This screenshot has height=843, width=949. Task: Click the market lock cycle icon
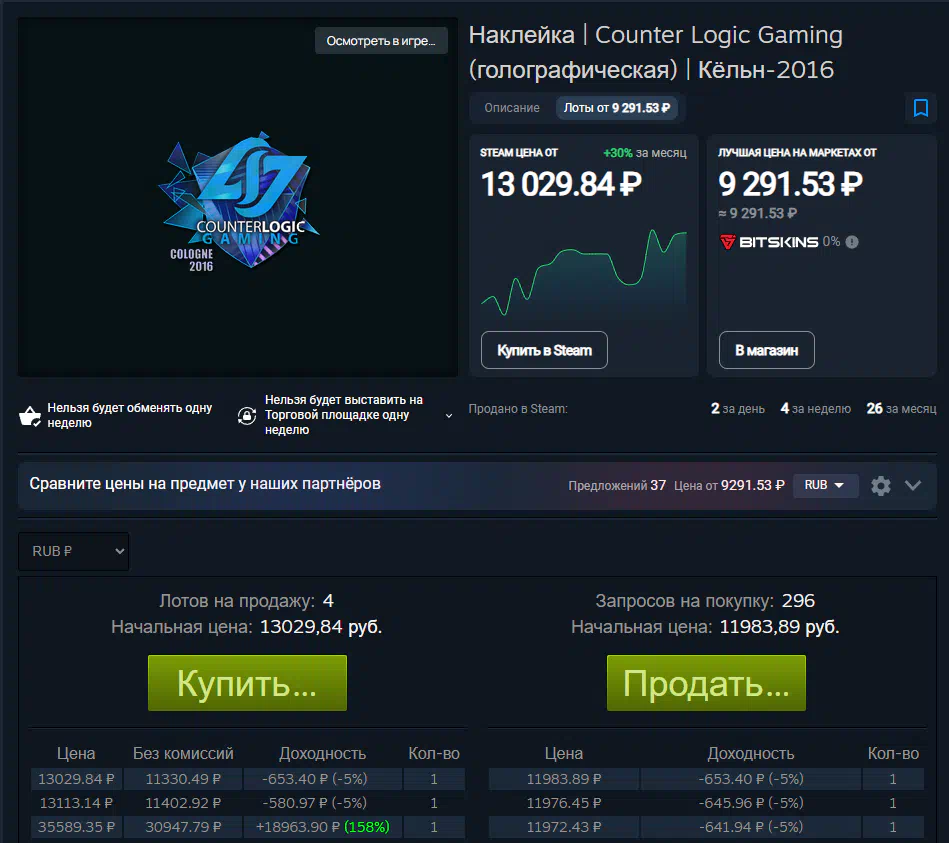point(246,416)
